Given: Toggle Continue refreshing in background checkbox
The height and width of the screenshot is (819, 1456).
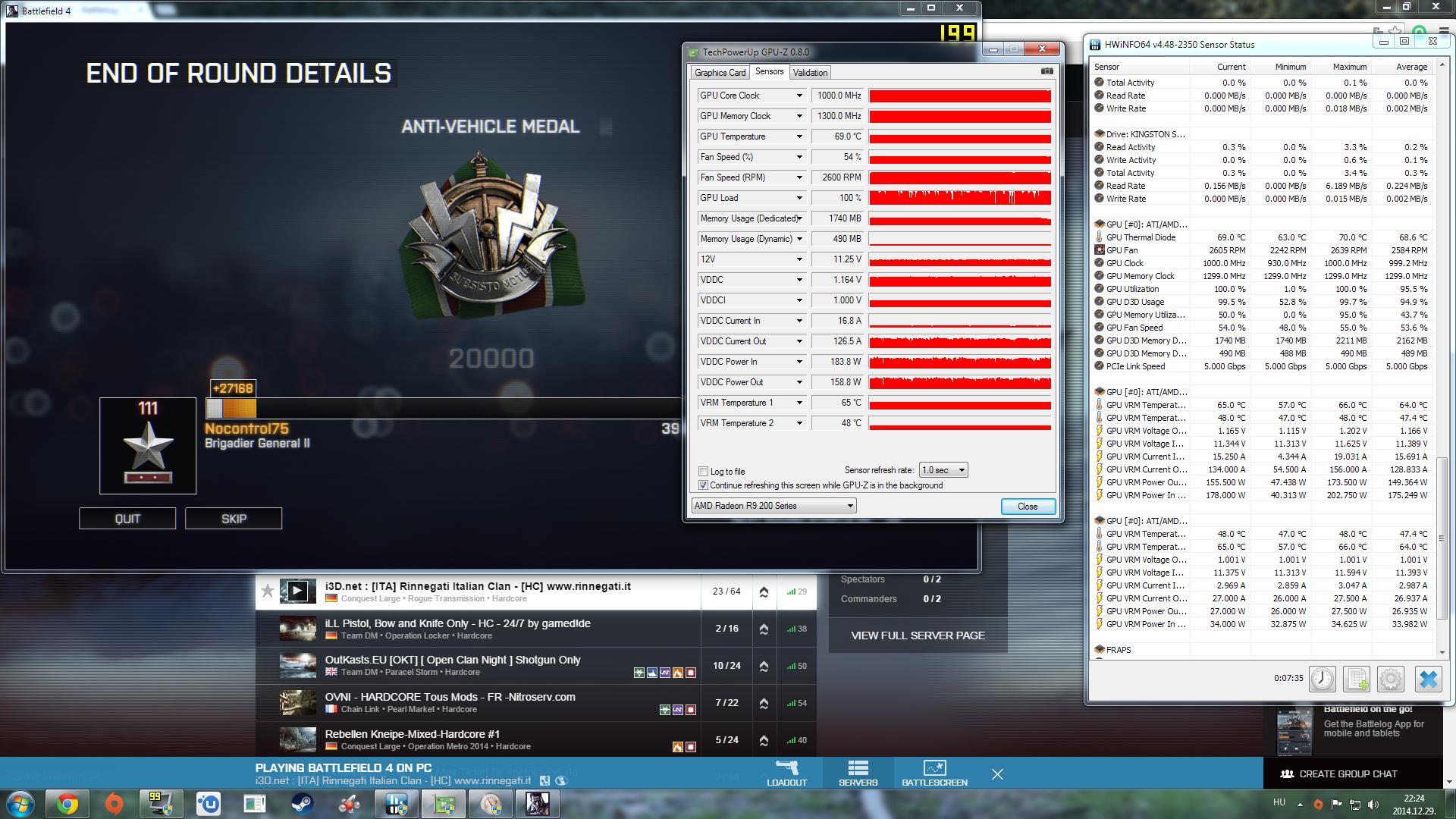Looking at the screenshot, I should 703,485.
